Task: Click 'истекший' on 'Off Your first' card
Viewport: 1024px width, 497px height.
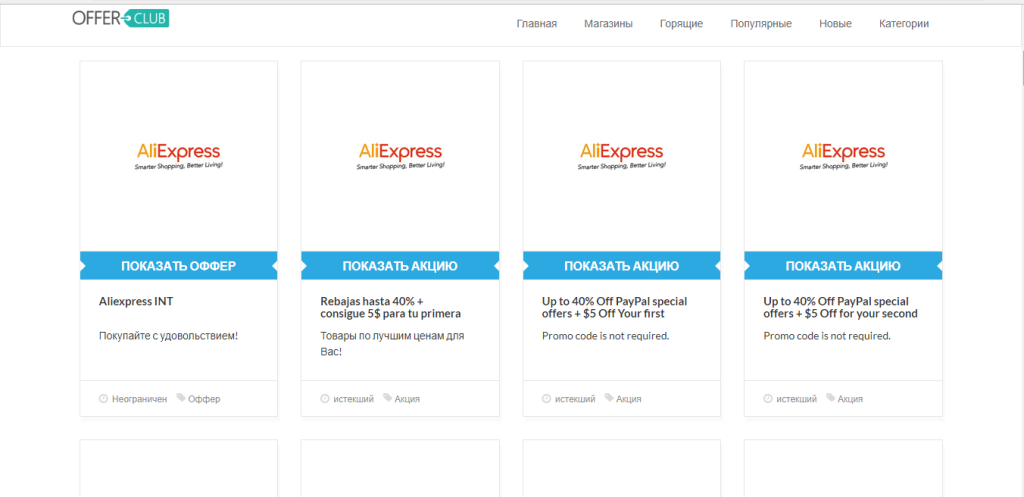Action: click(x=575, y=398)
